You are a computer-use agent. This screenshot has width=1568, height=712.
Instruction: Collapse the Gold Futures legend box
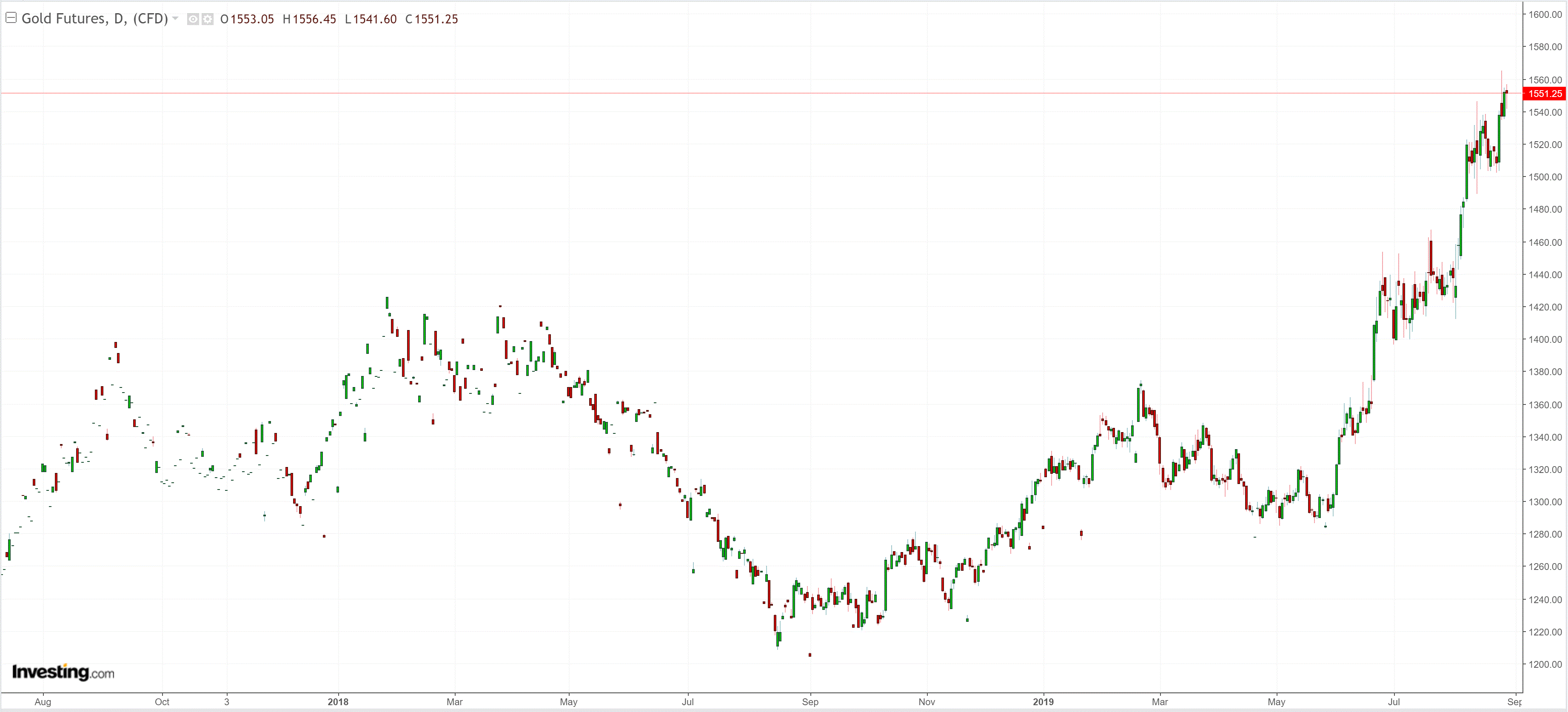pos(10,18)
